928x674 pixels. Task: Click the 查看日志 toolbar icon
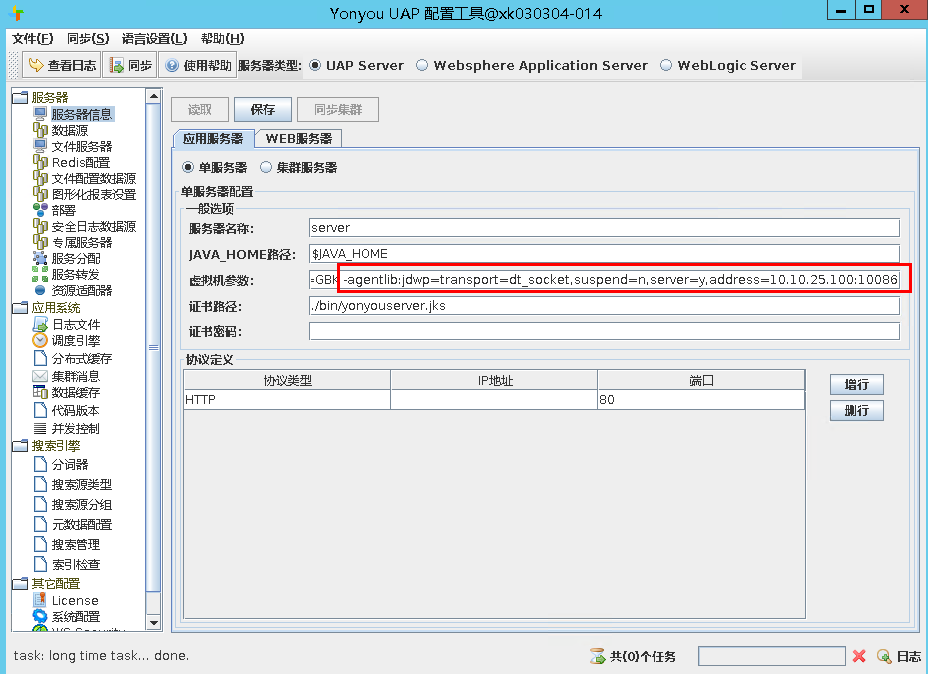click(36, 65)
